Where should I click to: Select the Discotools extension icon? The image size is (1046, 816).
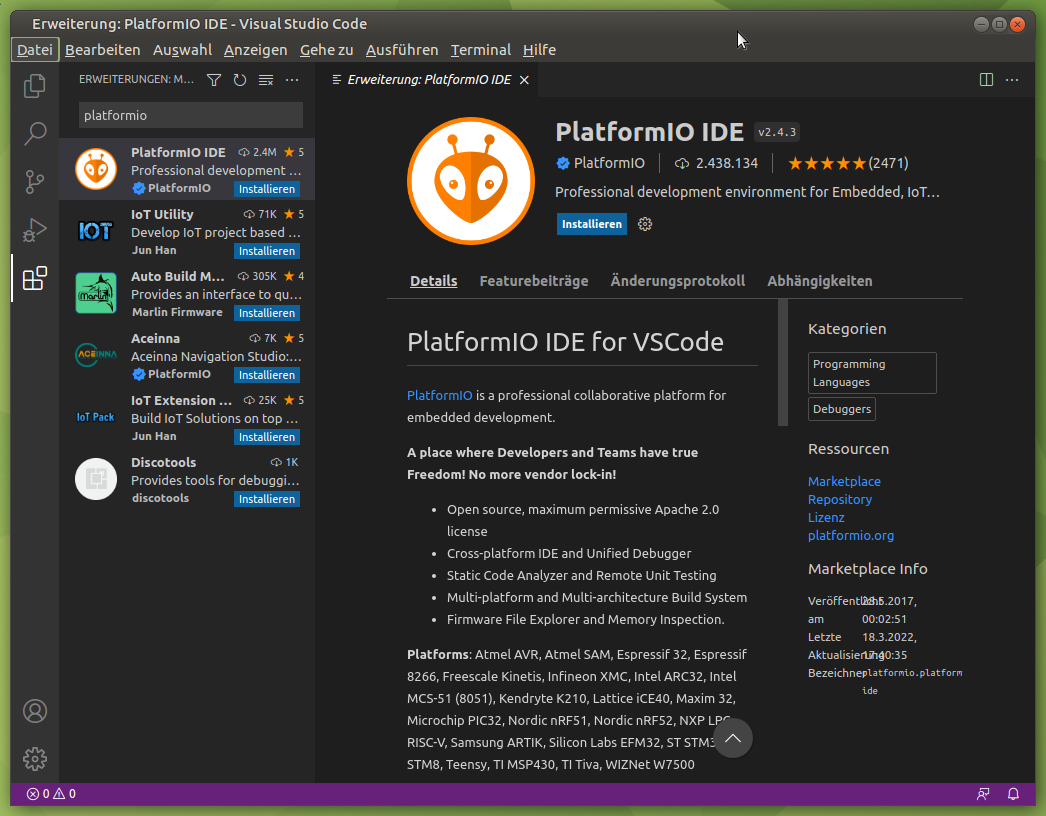(96, 479)
